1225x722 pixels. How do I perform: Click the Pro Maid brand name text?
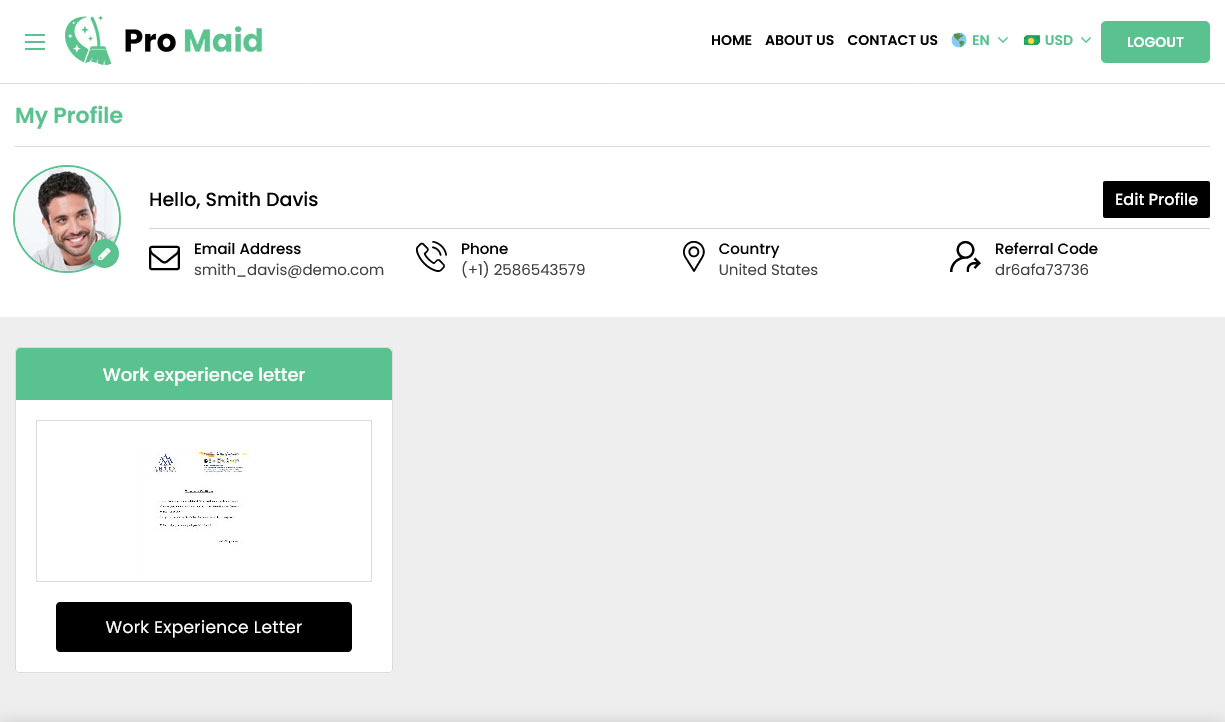[193, 41]
